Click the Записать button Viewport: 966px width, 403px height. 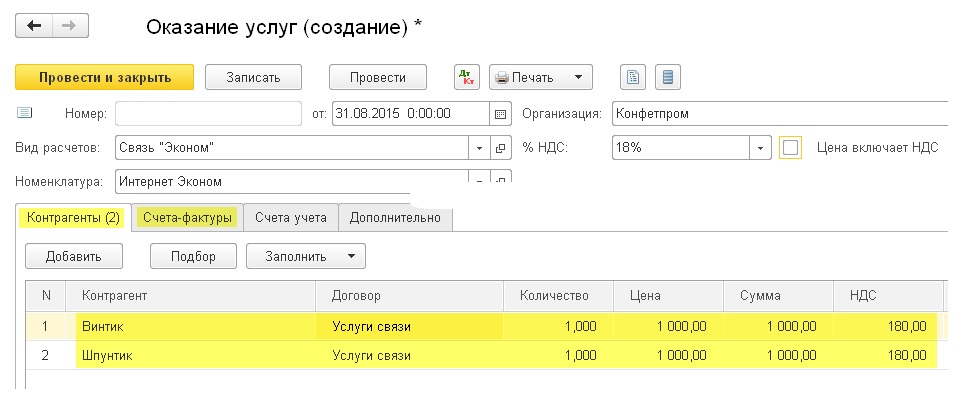pyautogui.click(x=253, y=78)
